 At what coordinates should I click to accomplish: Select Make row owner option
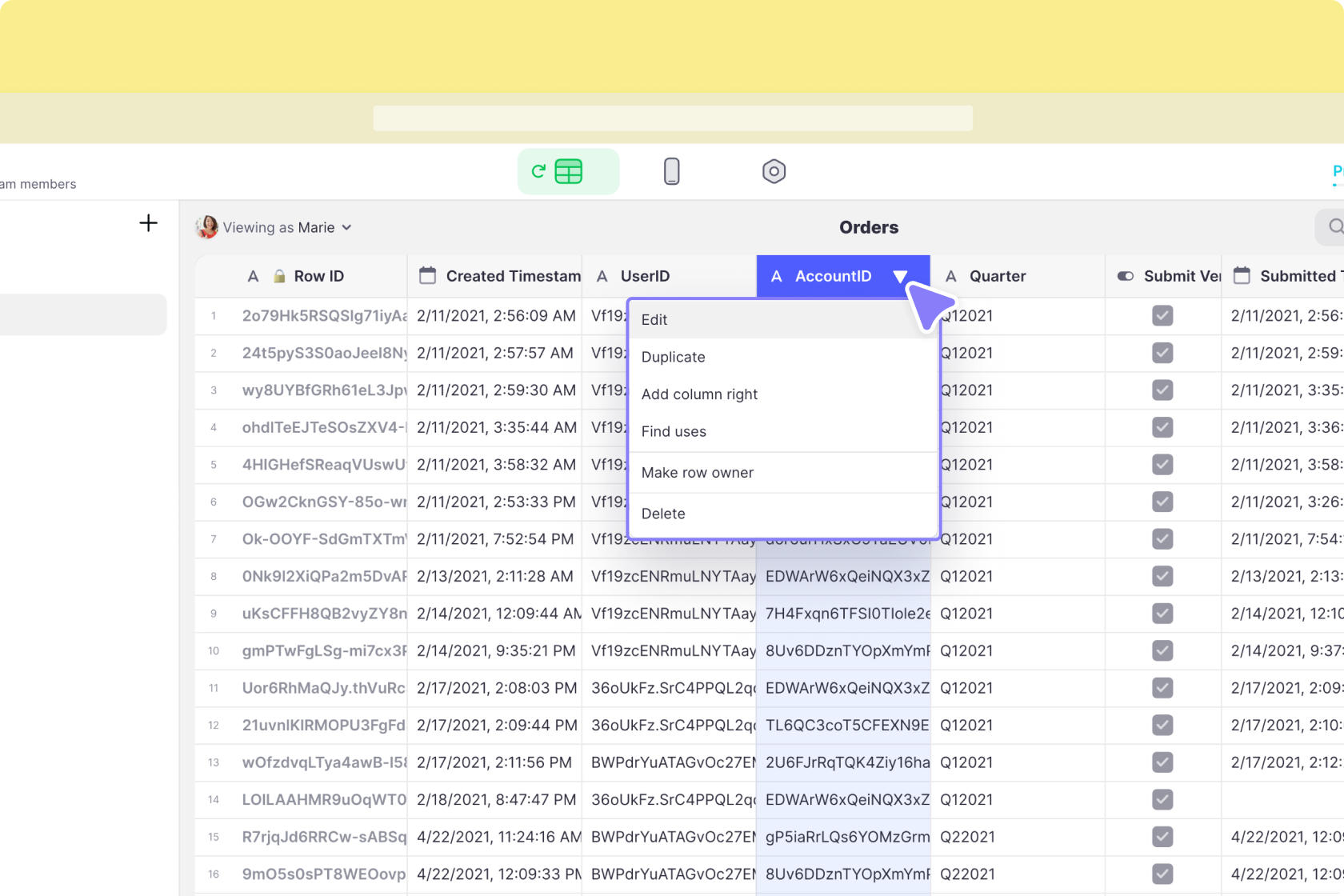click(x=697, y=473)
